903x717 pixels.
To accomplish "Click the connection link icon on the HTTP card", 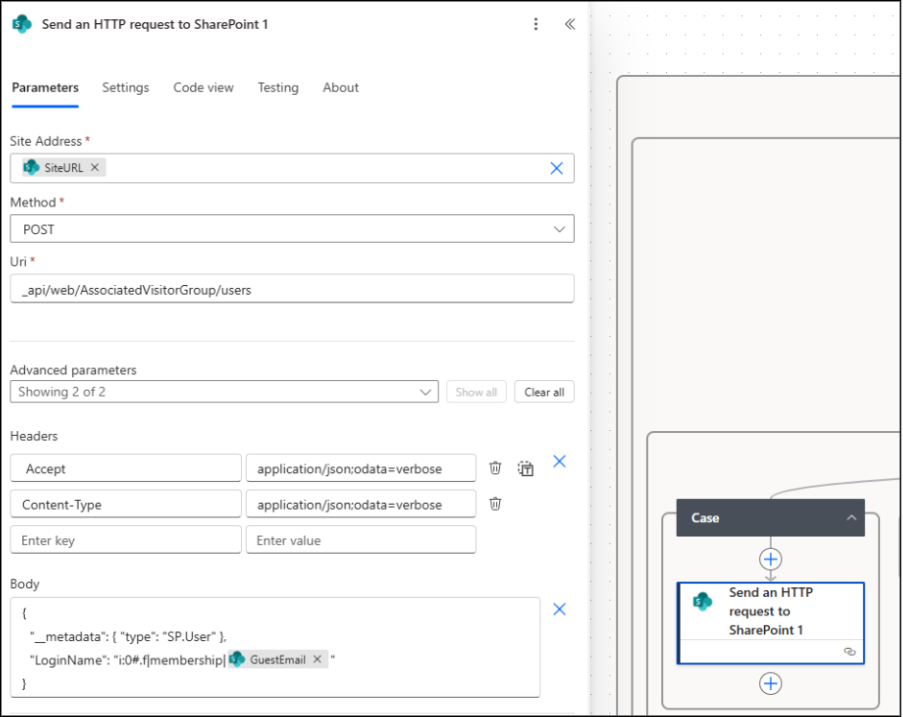I will (x=849, y=650).
